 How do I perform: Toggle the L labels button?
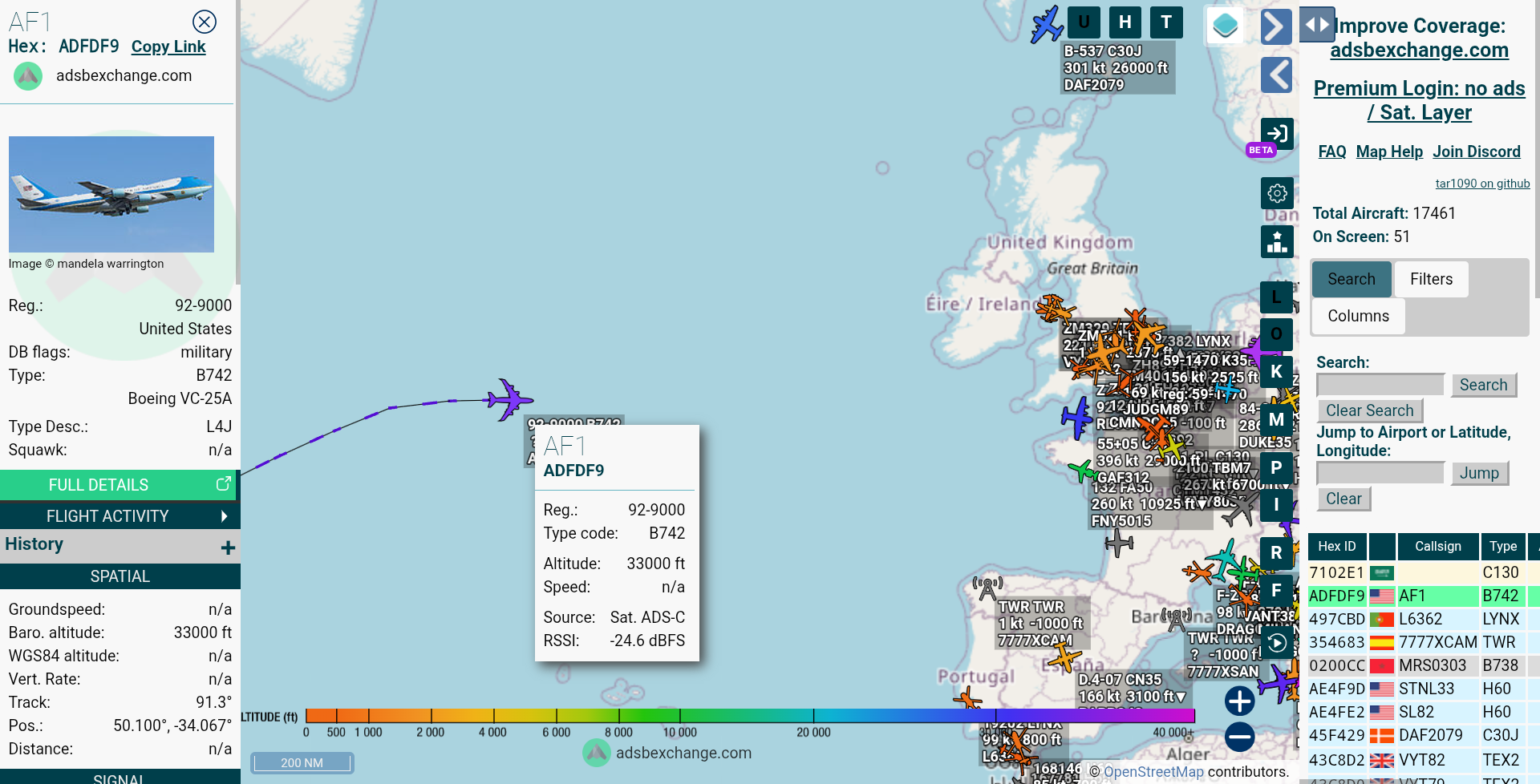point(1276,297)
